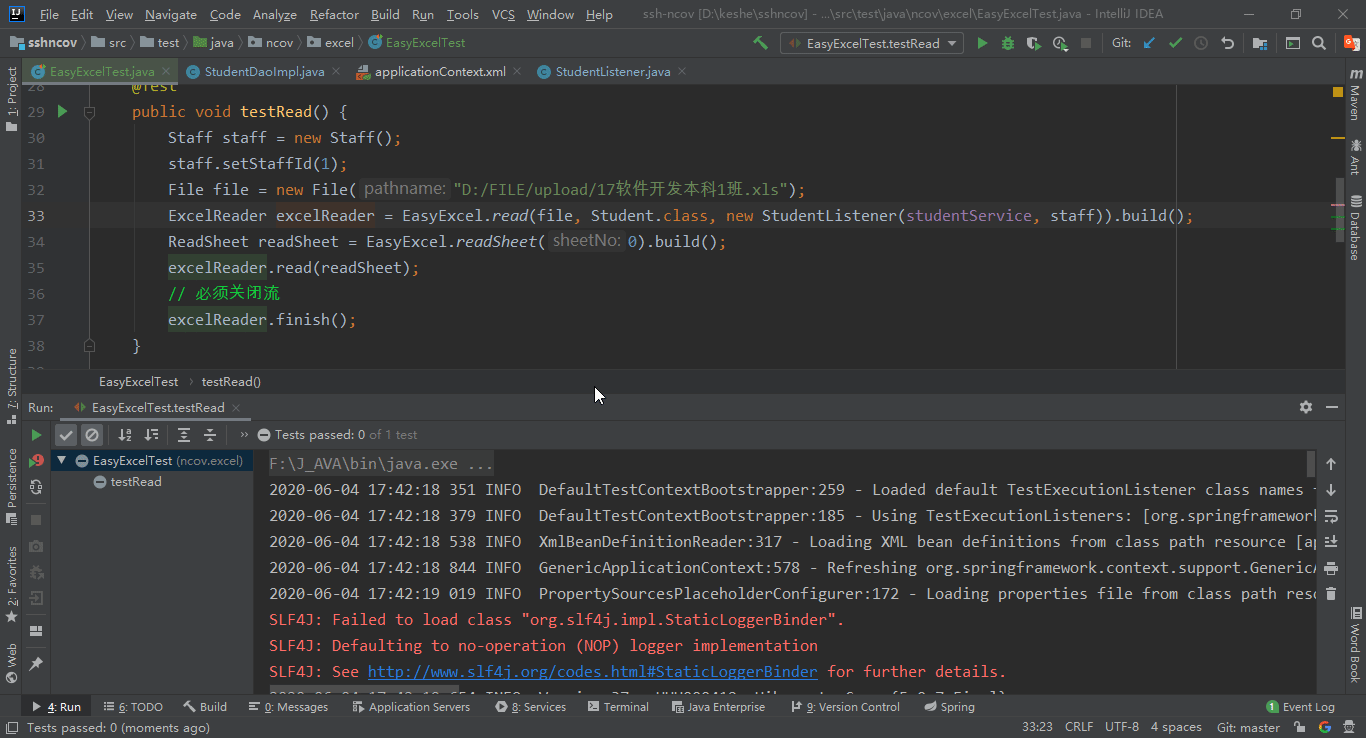Open Version Control tool window
Image resolution: width=1366 pixels, height=738 pixels.
click(846, 707)
